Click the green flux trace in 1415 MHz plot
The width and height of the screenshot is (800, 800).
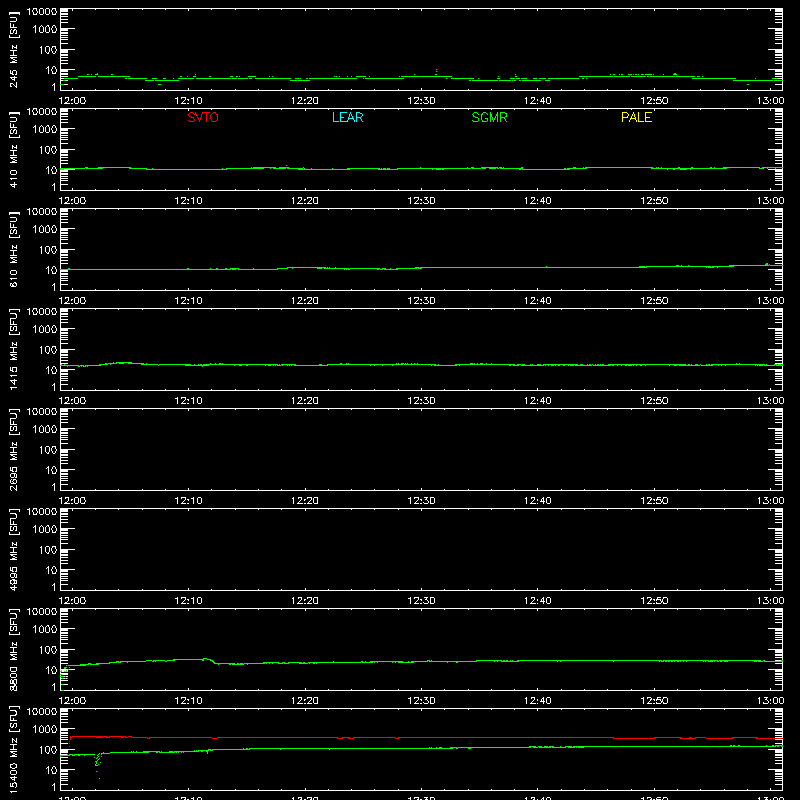(x=421, y=364)
